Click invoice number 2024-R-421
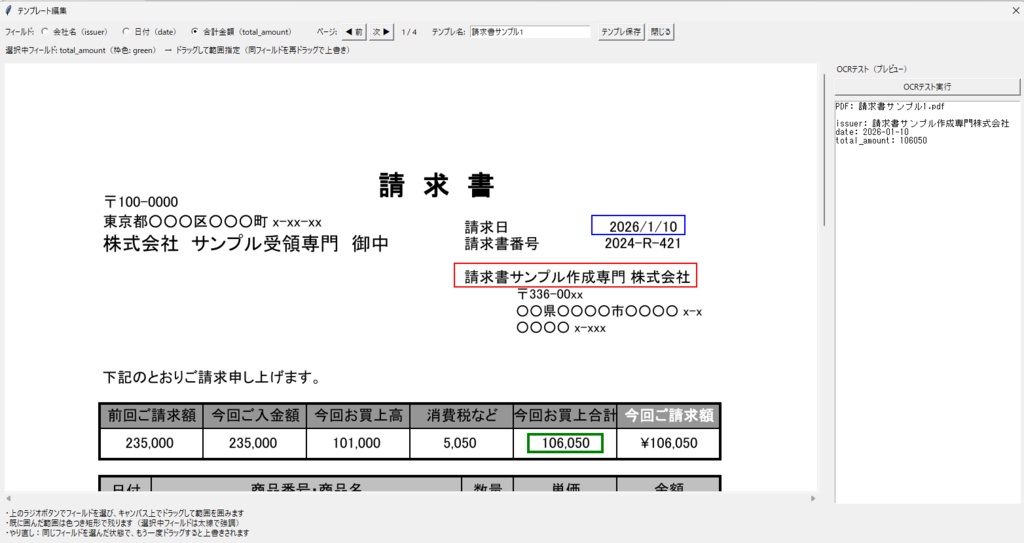The image size is (1024, 543). [643, 244]
